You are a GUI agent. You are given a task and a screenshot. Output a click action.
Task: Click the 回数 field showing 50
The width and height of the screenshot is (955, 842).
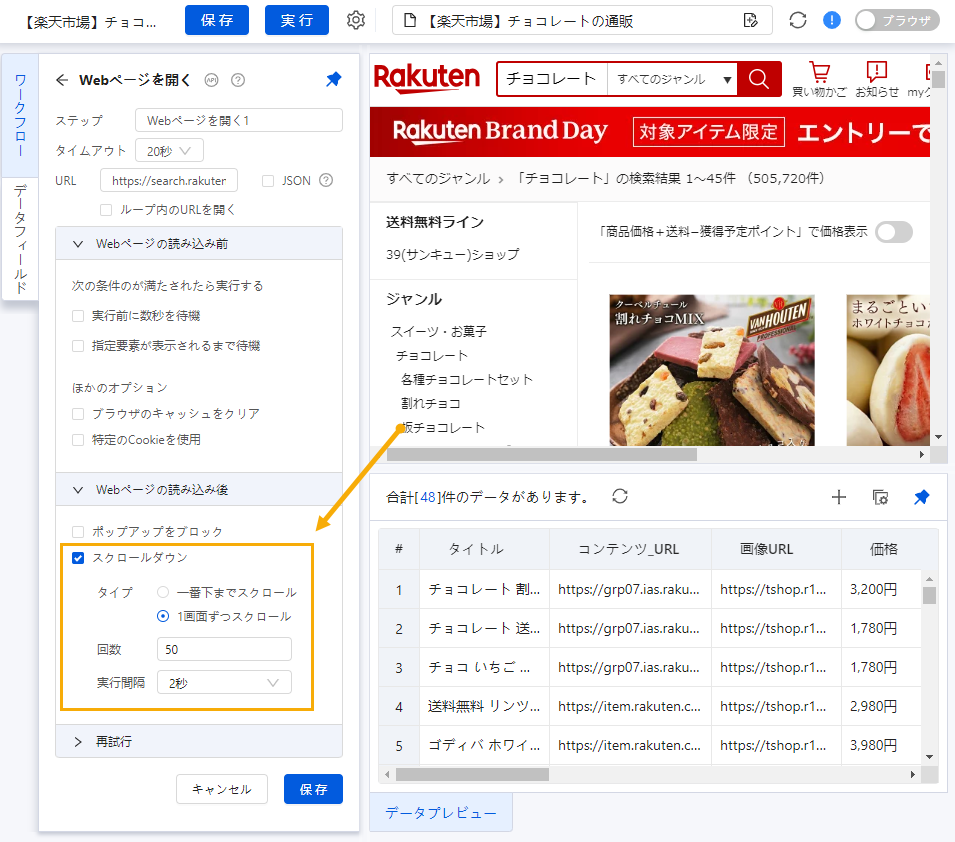tap(224, 649)
